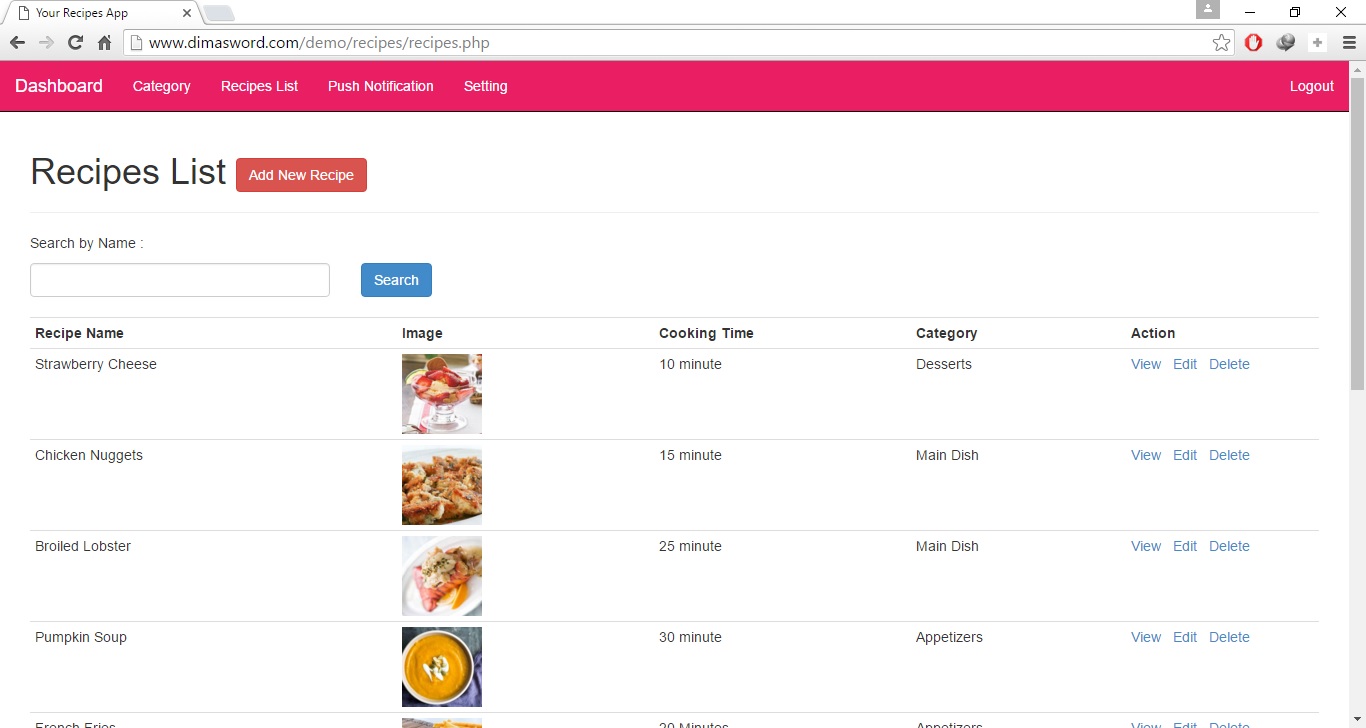Delete the Broiled Lobster recipe
This screenshot has height=728, width=1366.
(x=1229, y=546)
